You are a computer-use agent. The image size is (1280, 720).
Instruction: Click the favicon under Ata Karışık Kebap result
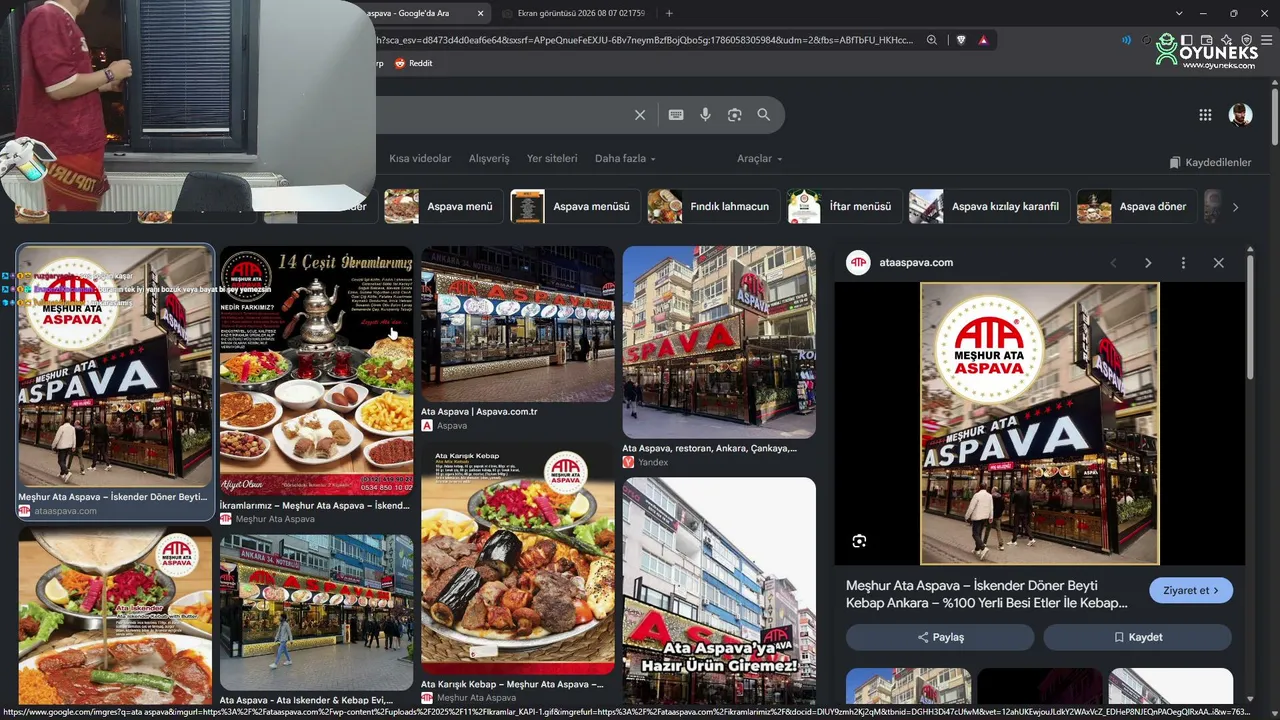pyautogui.click(x=427, y=698)
